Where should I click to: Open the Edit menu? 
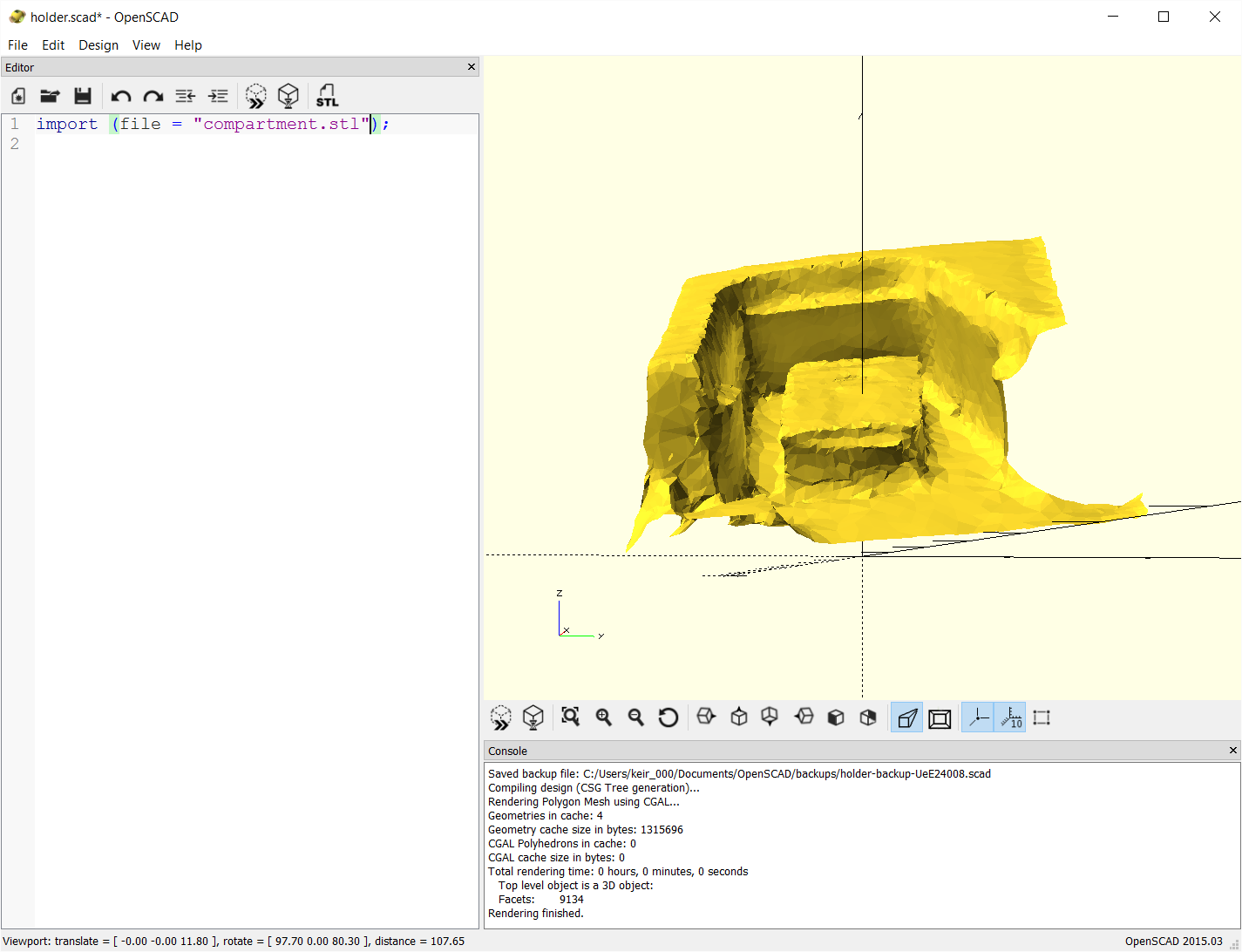[53, 45]
